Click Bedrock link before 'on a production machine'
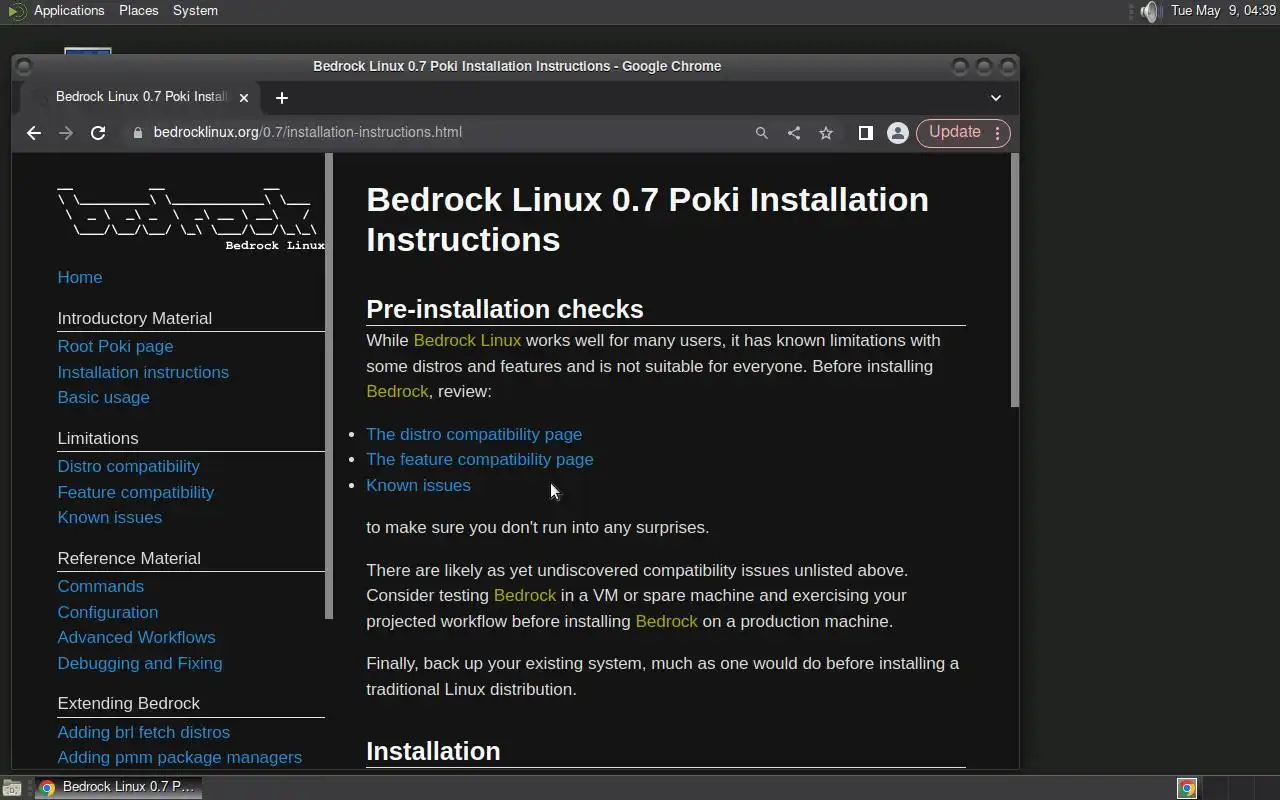Screen dimensions: 1280x800 pos(666,622)
